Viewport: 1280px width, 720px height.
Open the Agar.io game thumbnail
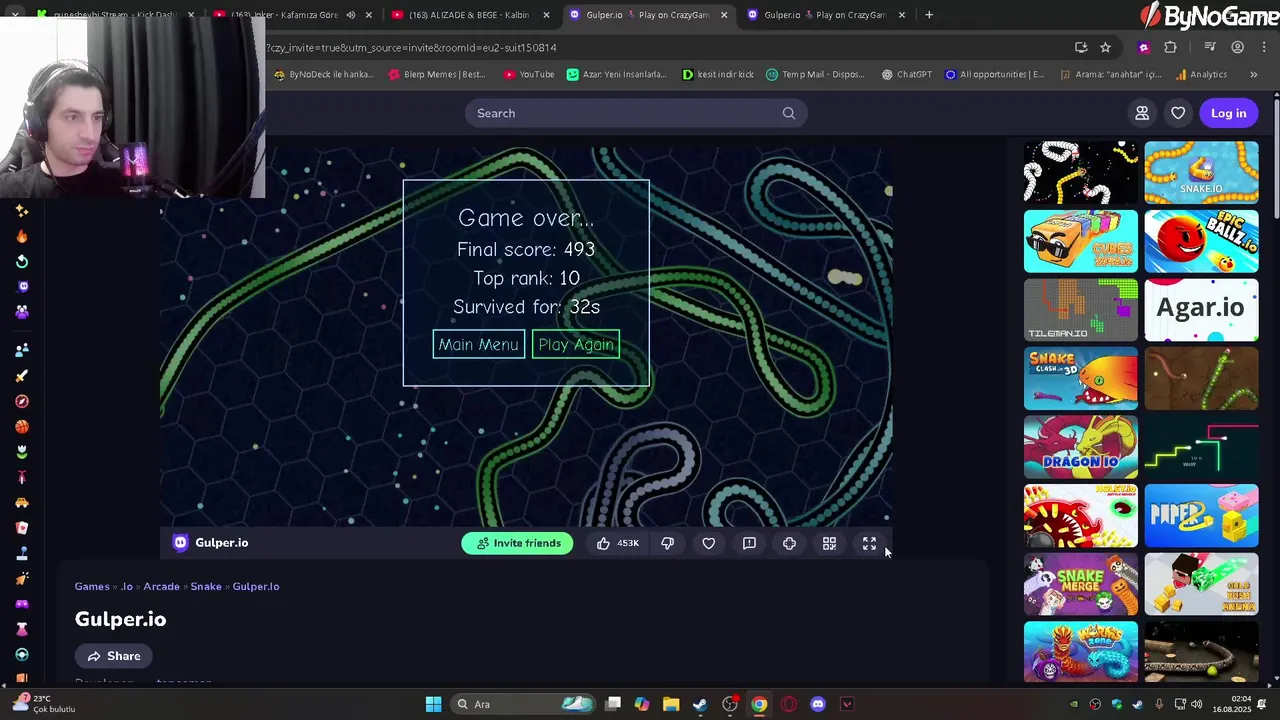(x=1201, y=310)
